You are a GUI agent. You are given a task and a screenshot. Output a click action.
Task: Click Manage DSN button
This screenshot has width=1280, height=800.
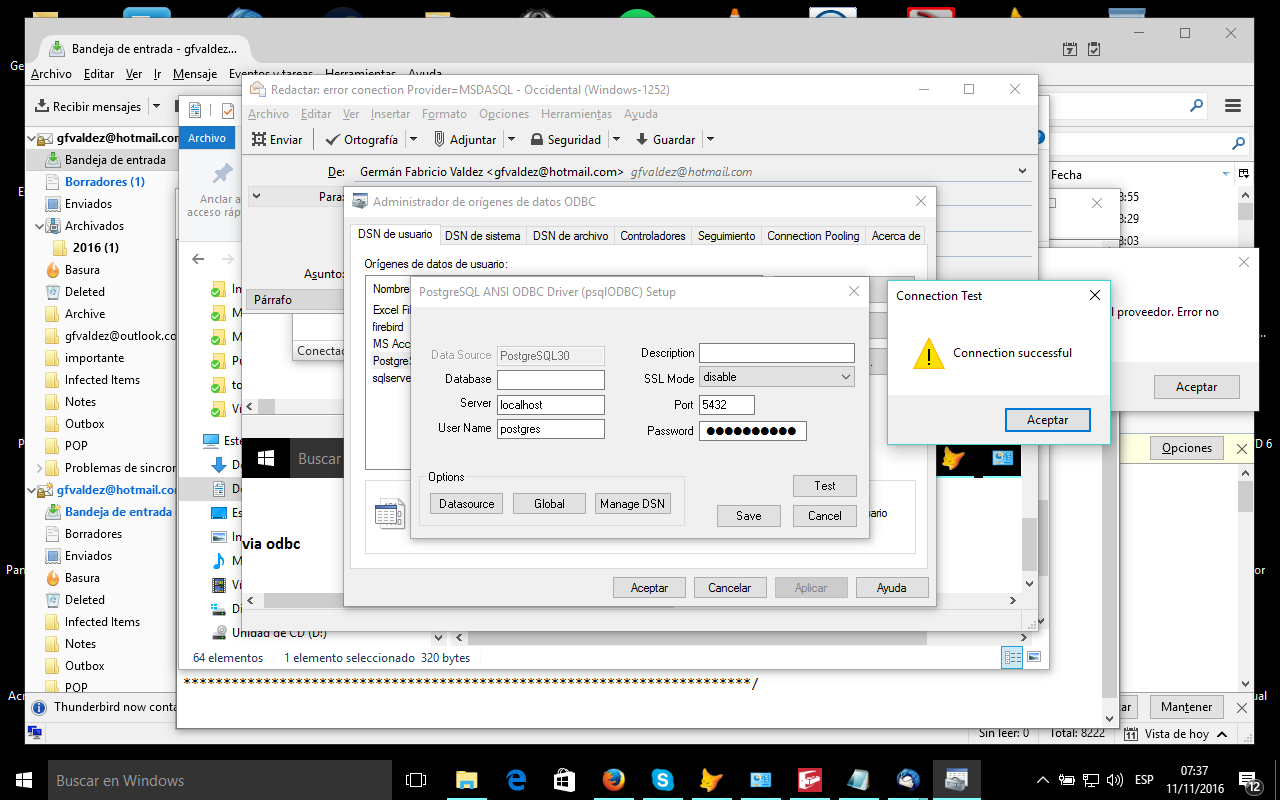tap(632, 504)
